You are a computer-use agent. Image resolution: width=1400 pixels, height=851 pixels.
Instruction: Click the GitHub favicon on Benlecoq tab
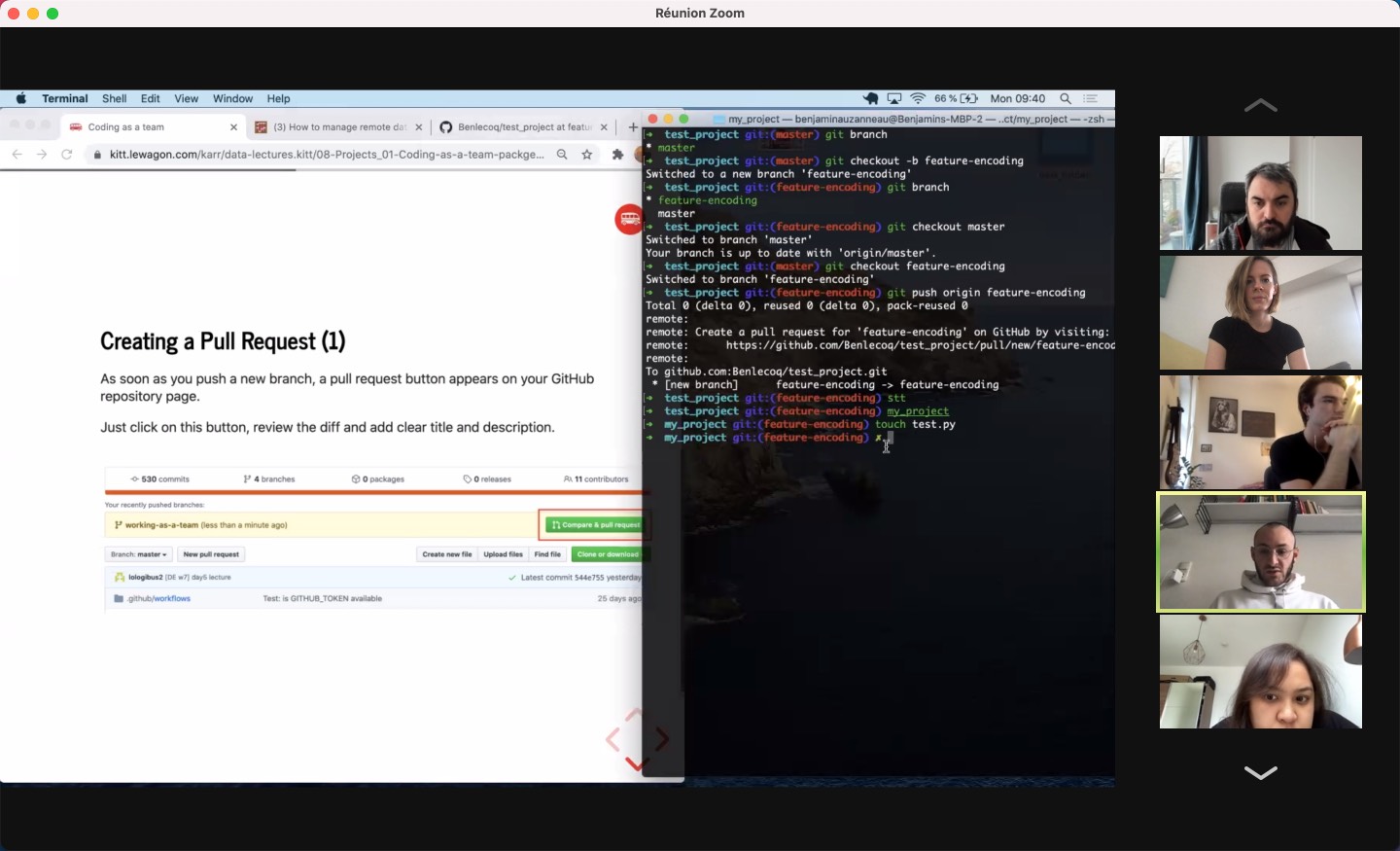point(446,126)
